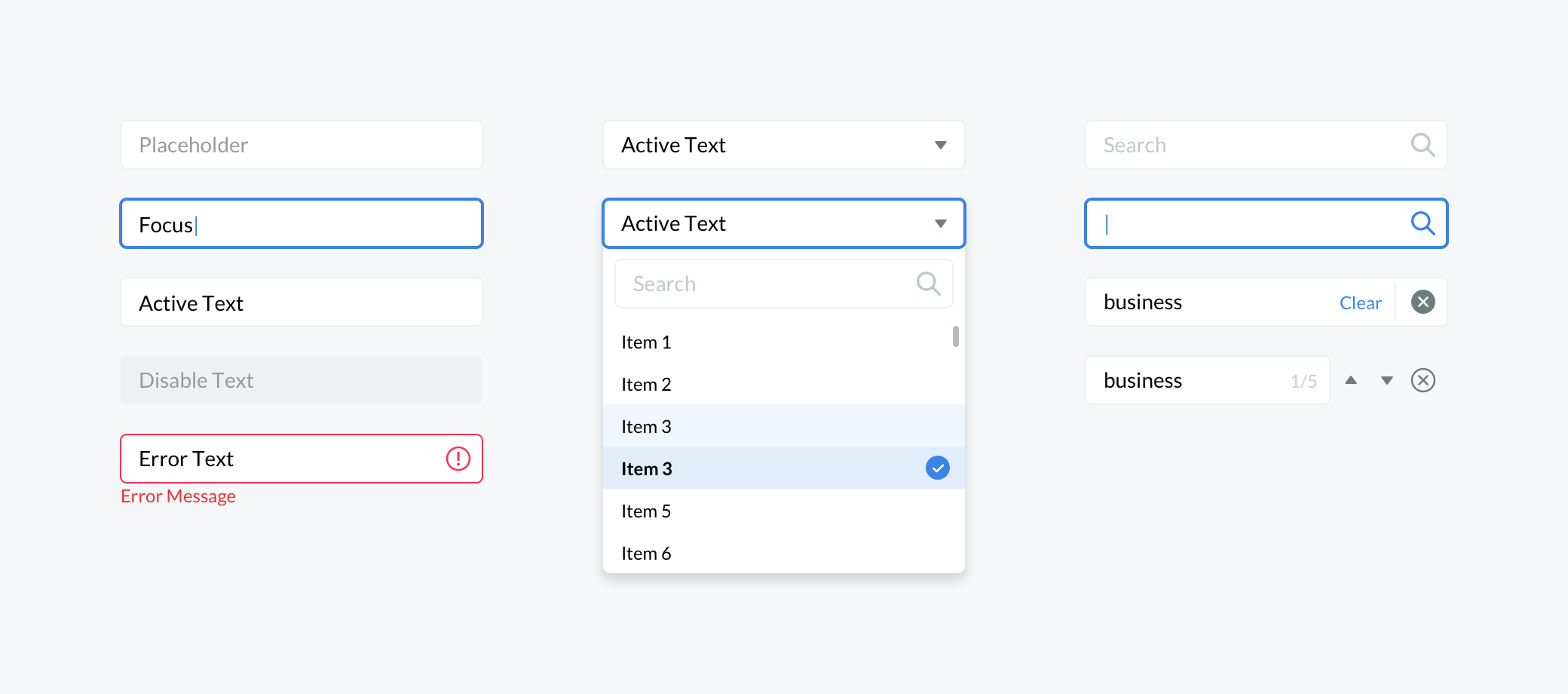Click the magnifier icon inside the dropdown search
1568x694 pixels.
click(x=928, y=284)
